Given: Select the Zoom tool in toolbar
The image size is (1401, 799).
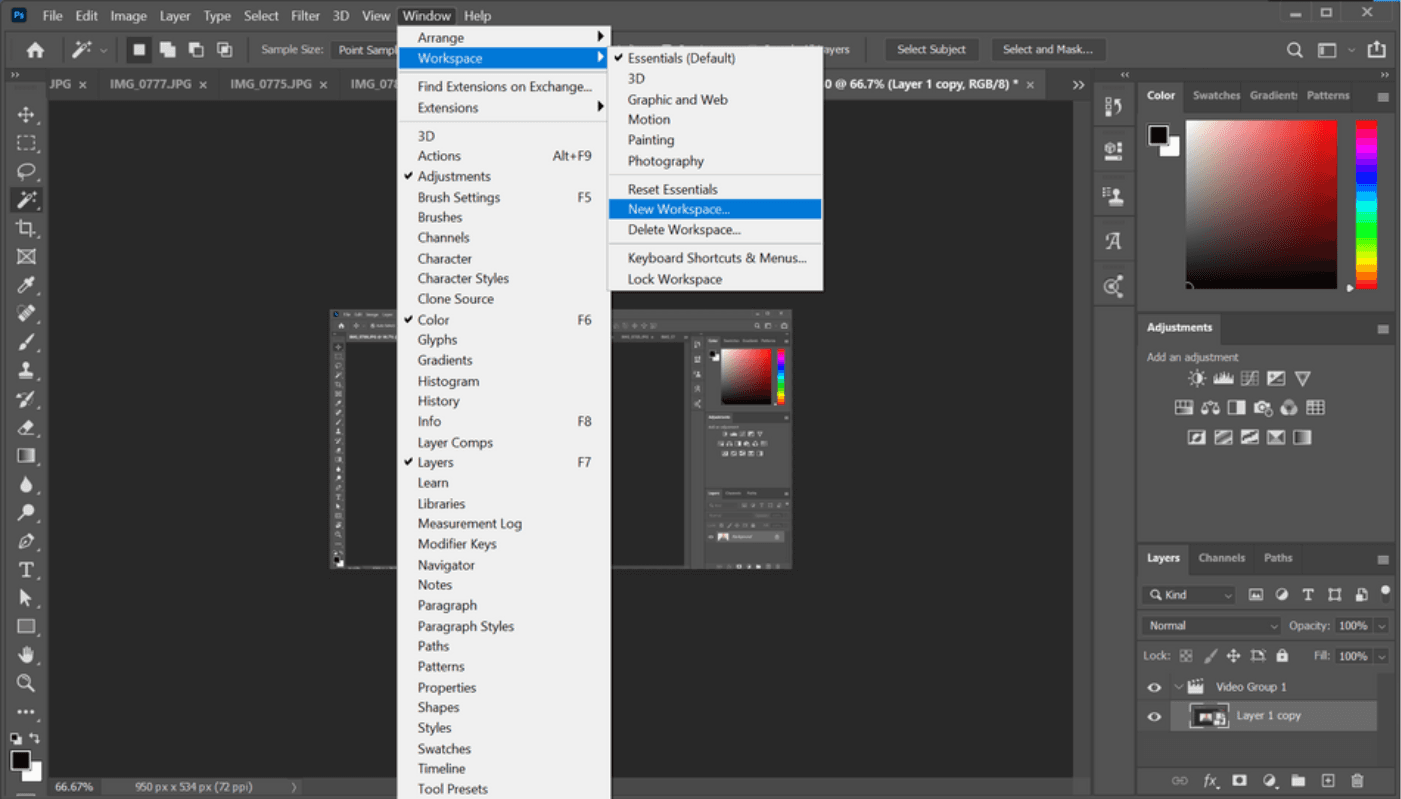Looking at the screenshot, I should [26, 683].
